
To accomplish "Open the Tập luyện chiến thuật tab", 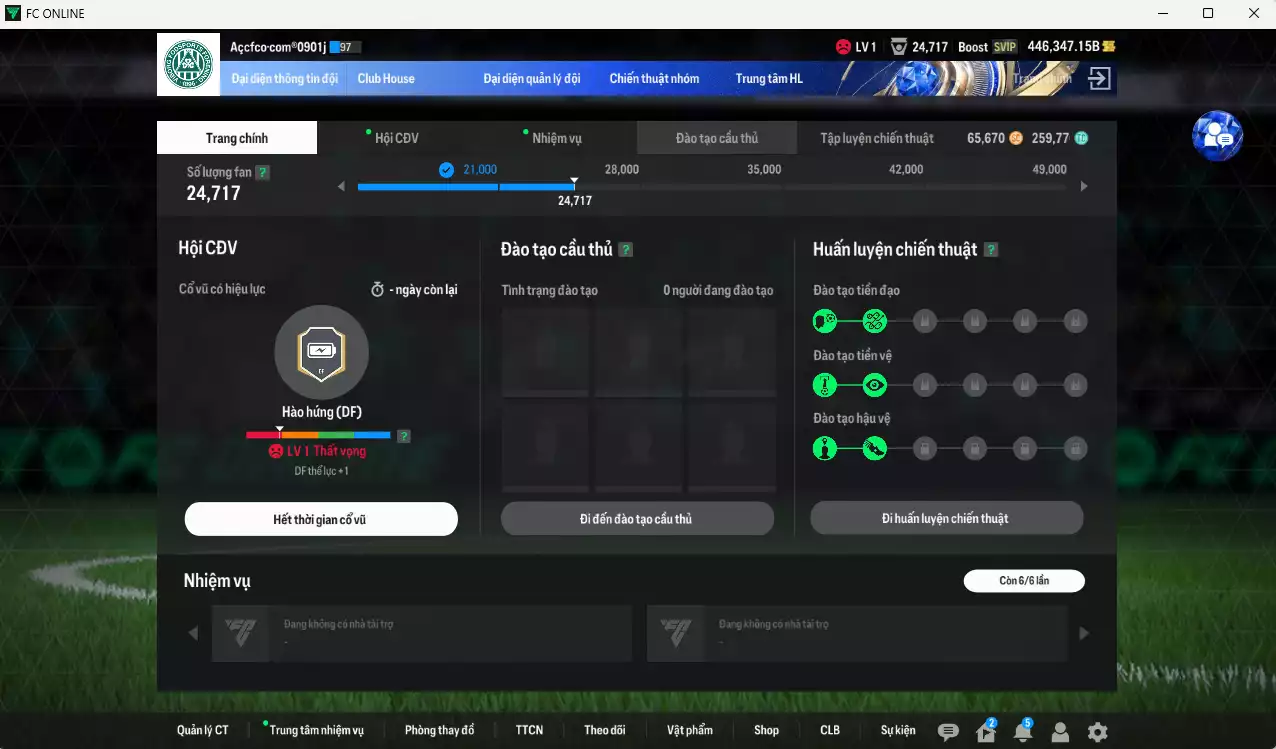I will [x=876, y=138].
